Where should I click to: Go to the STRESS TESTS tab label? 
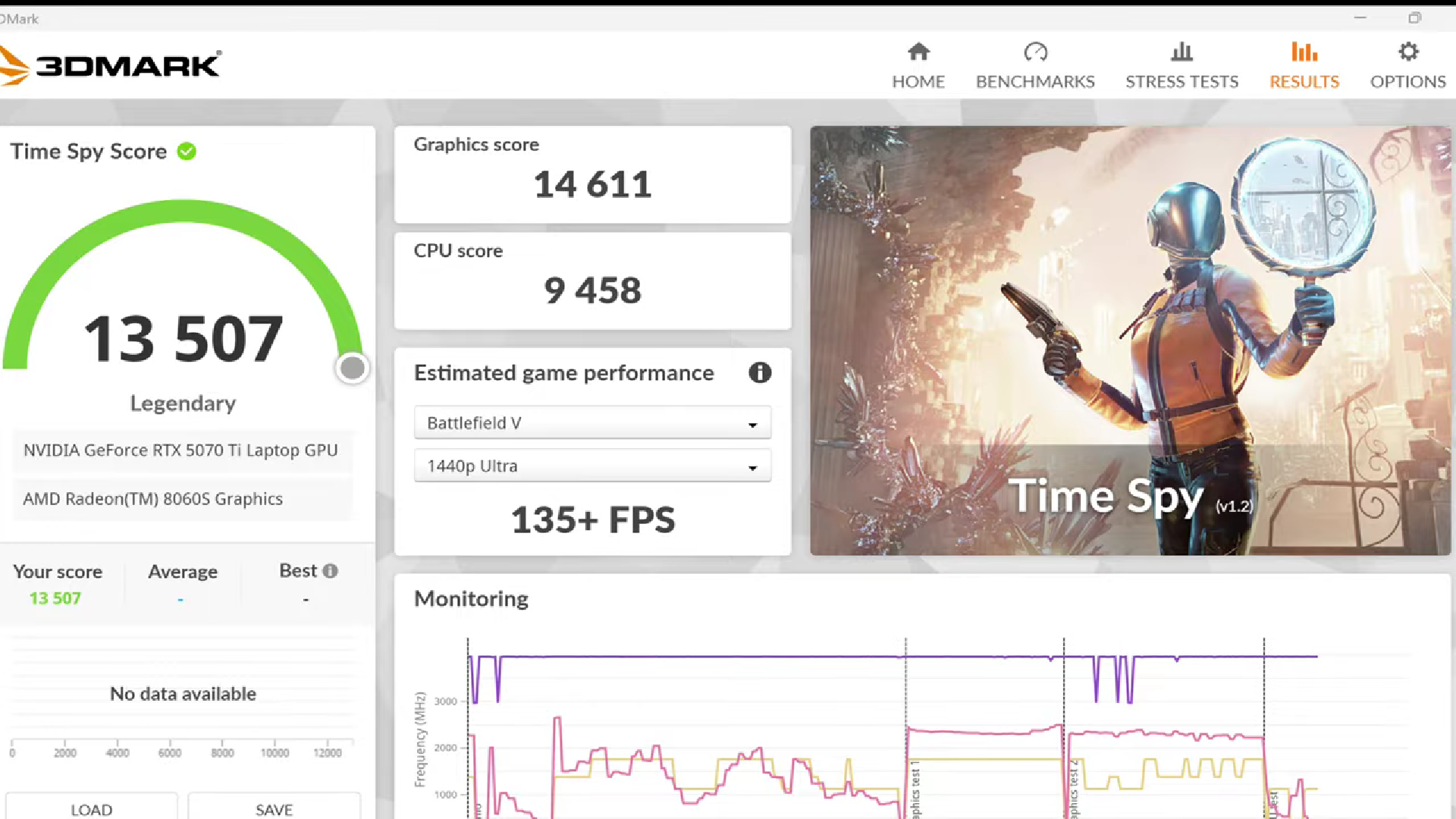coord(1181,82)
